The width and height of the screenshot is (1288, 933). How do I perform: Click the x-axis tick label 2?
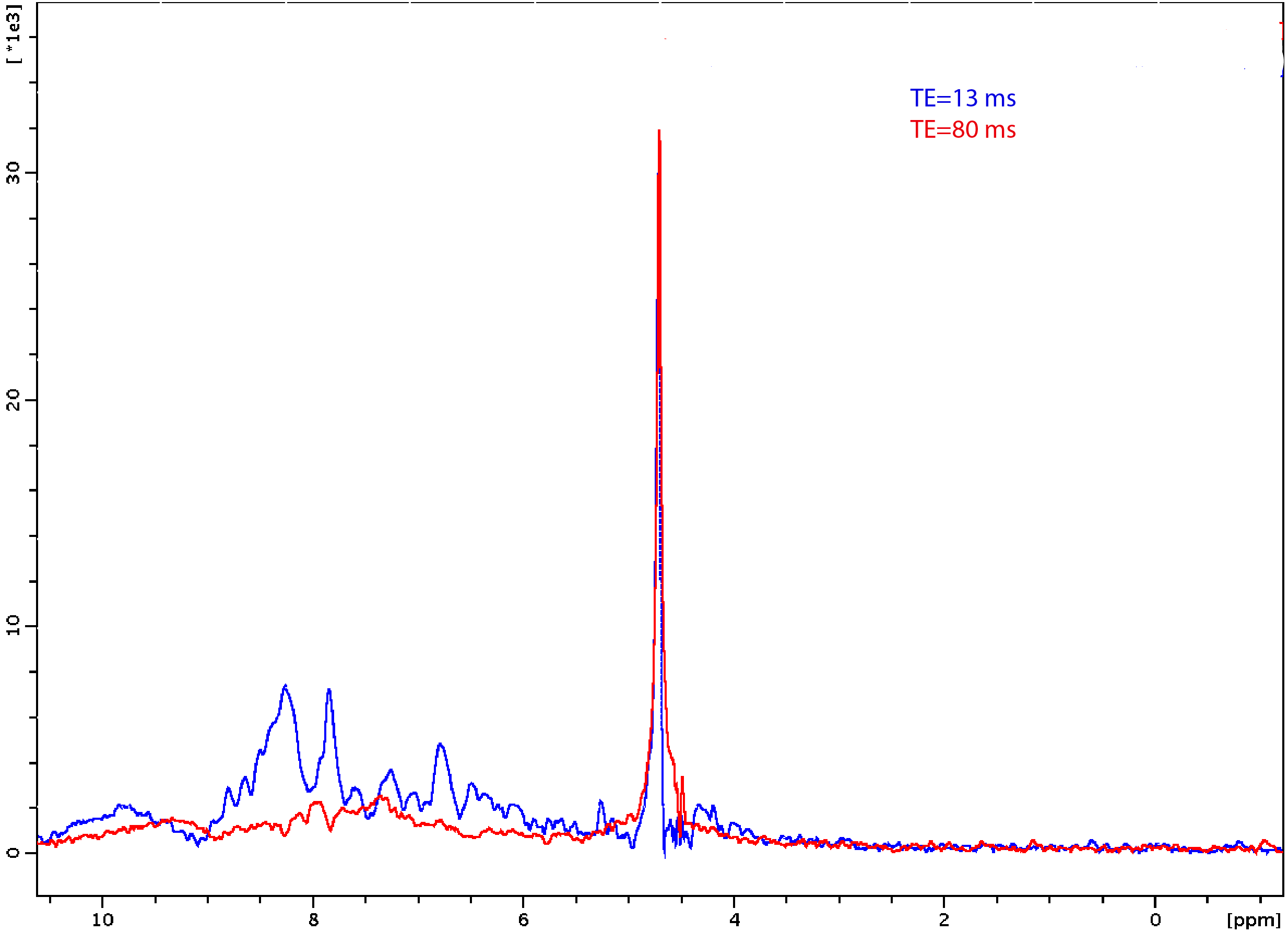pos(944,920)
